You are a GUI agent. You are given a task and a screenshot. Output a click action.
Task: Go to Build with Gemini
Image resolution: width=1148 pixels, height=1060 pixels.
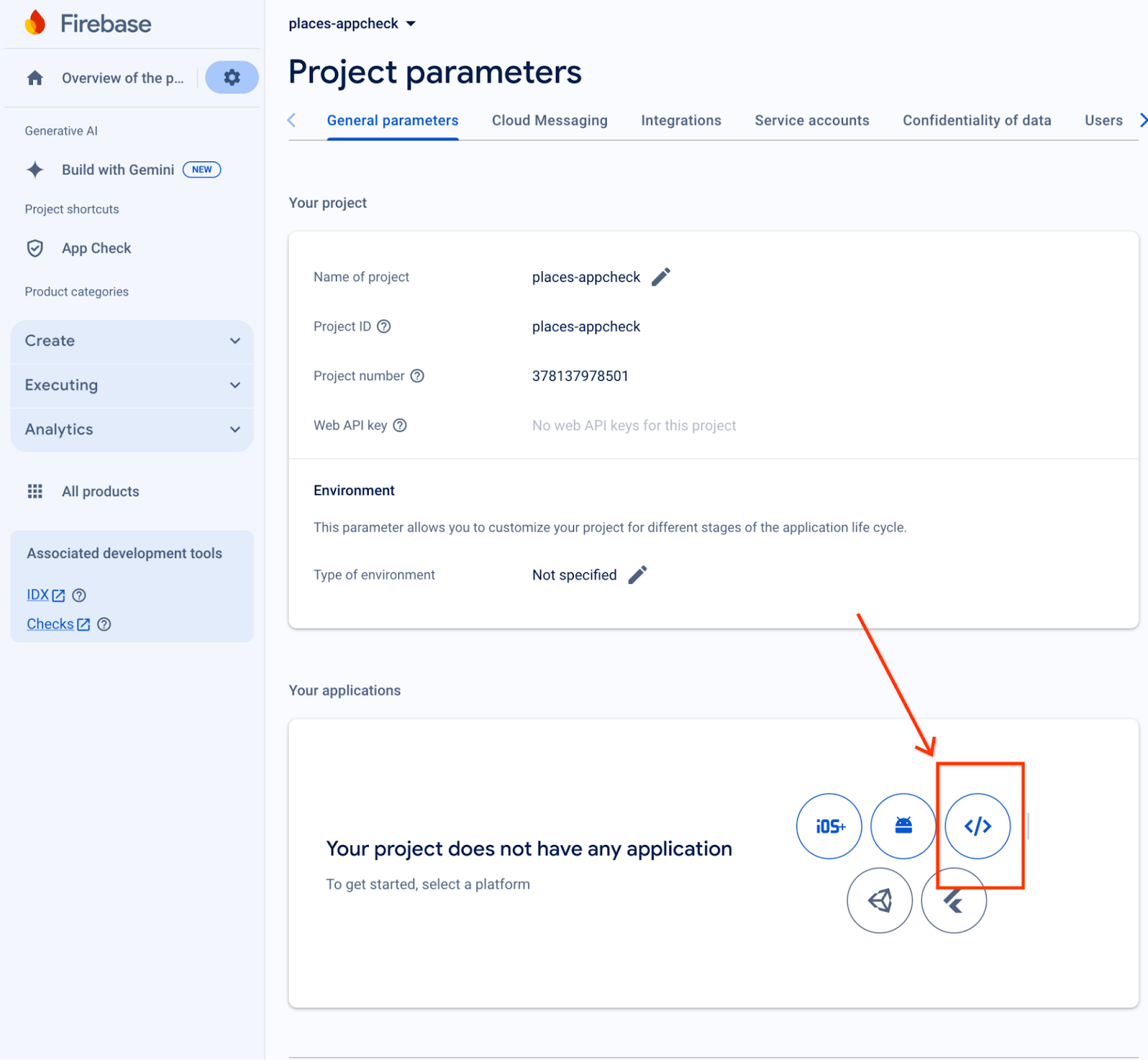[118, 170]
